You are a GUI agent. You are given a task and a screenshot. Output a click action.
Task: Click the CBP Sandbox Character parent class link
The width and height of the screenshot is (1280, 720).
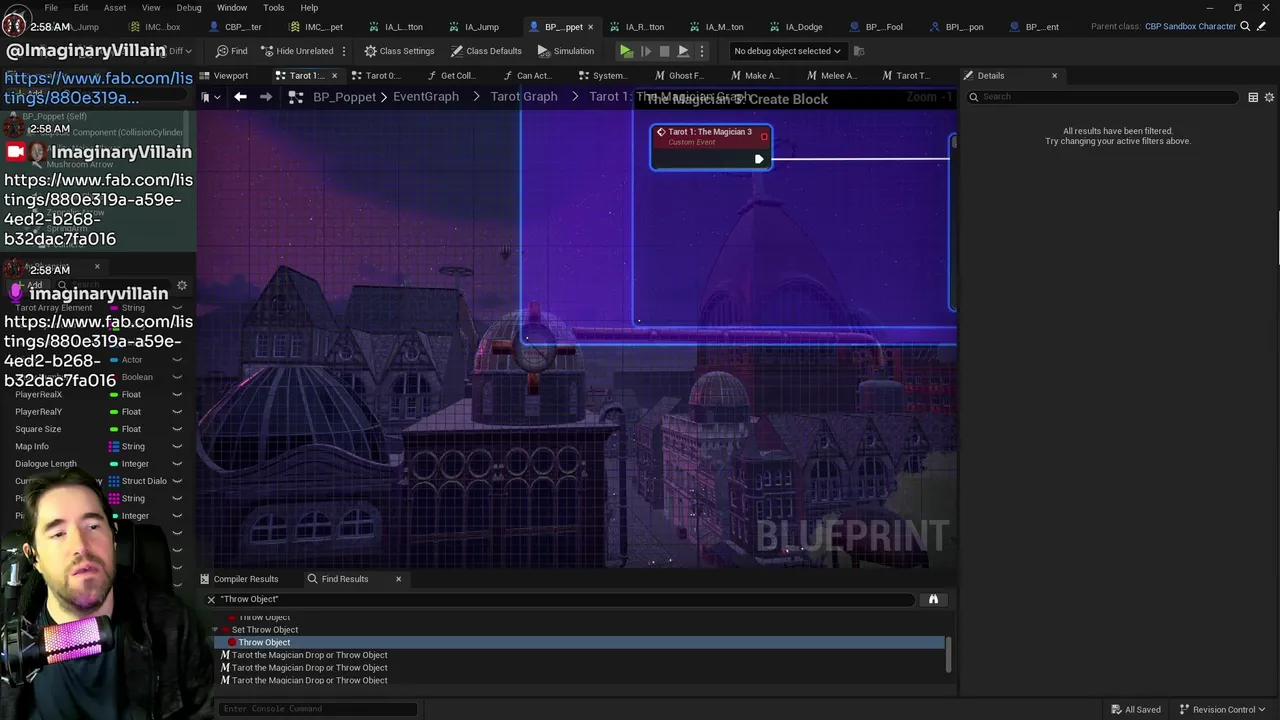click(1190, 27)
